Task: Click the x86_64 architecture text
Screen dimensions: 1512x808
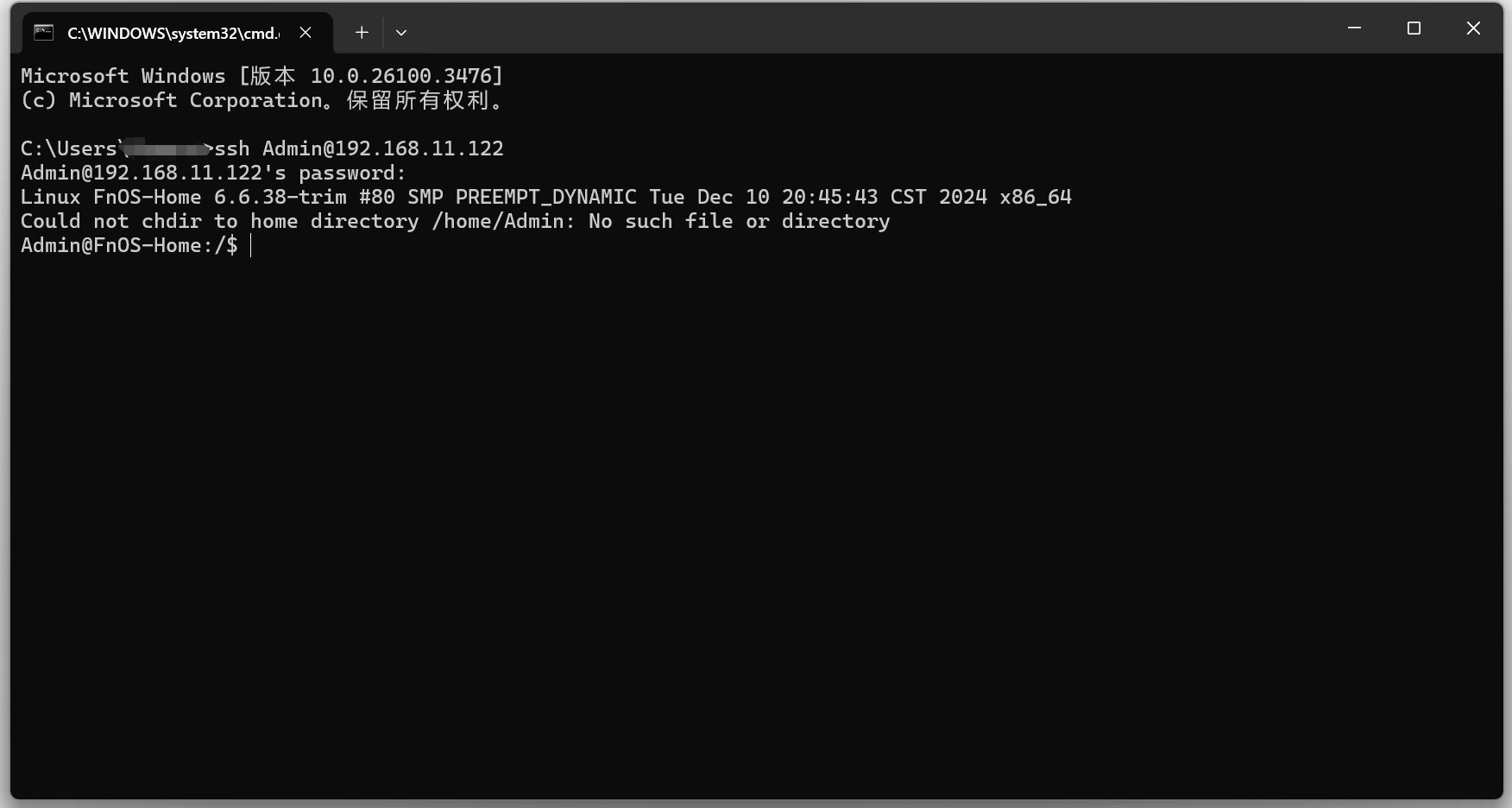Action: click(1035, 197)
